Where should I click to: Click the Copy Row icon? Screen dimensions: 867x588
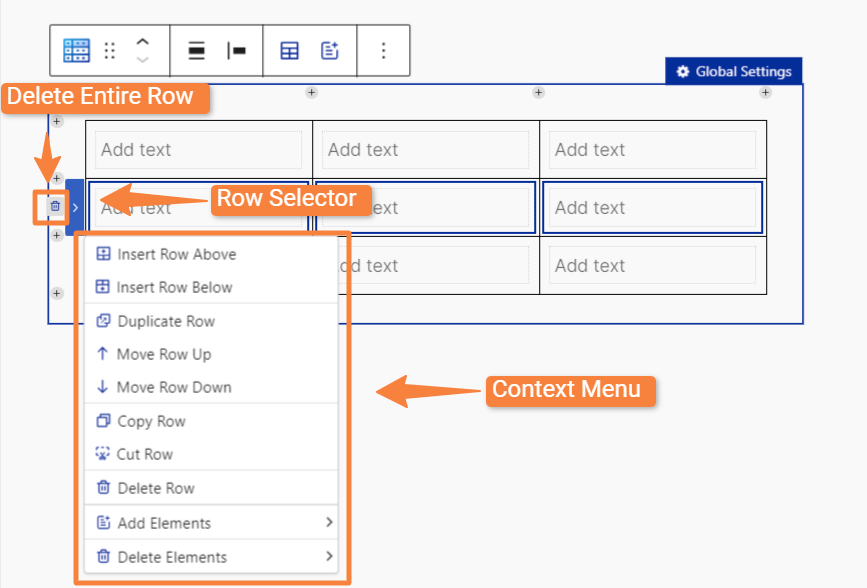[x=103, y=420]
